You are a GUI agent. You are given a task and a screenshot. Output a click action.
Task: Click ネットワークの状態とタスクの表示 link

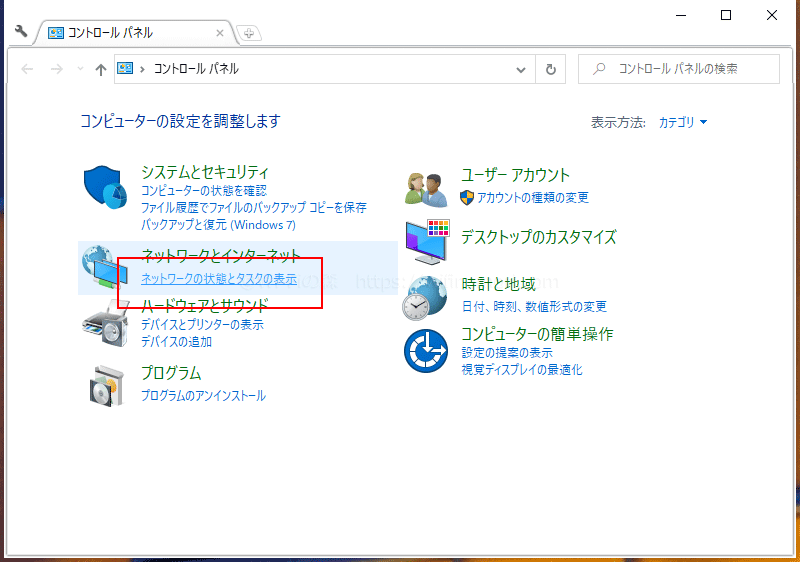pos(219,278)
